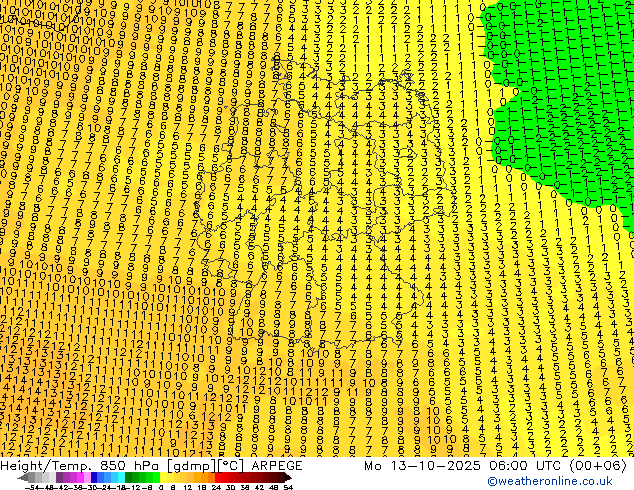
Task: Click the '54' label at the legend's right end
Action: pyautogui.click(x=287, y=487)
